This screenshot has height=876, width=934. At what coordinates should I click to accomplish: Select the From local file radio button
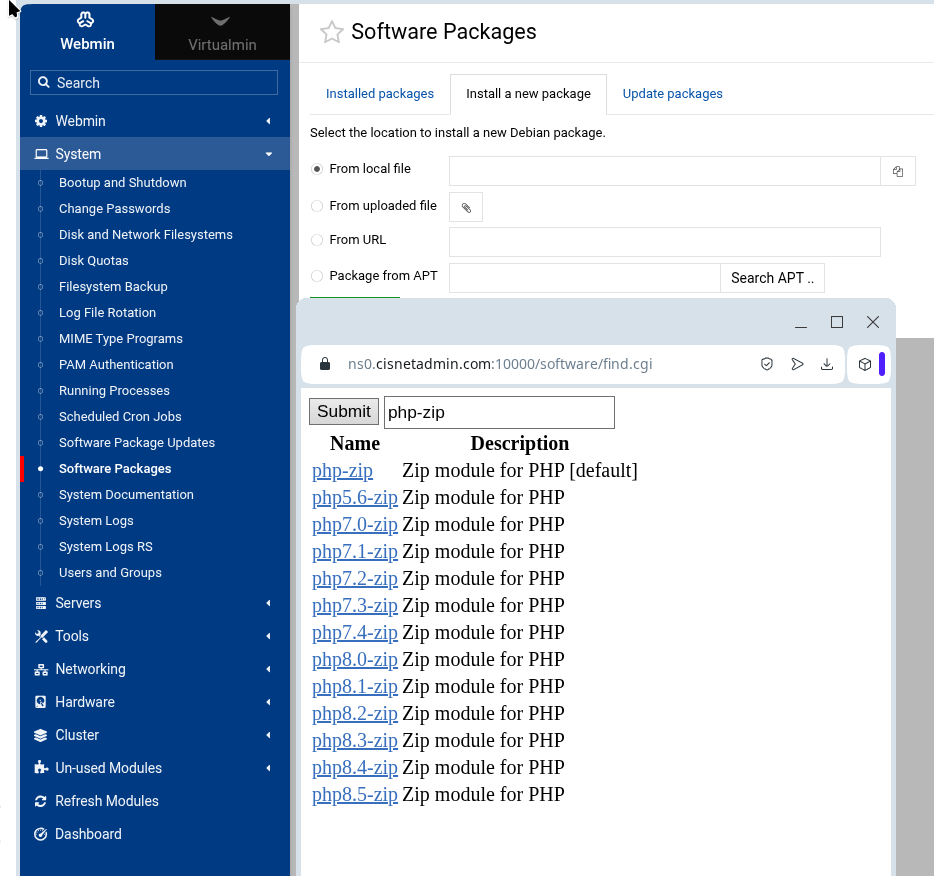tap(317, 169)
